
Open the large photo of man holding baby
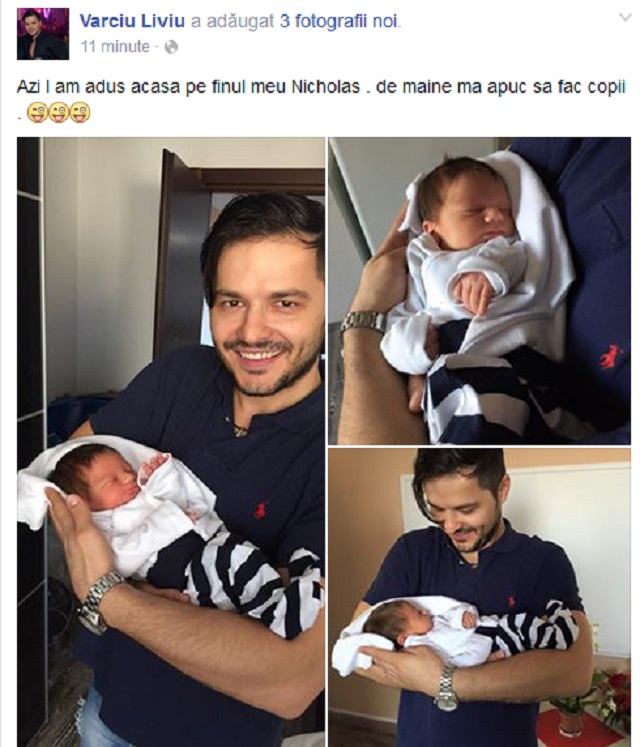171,442
